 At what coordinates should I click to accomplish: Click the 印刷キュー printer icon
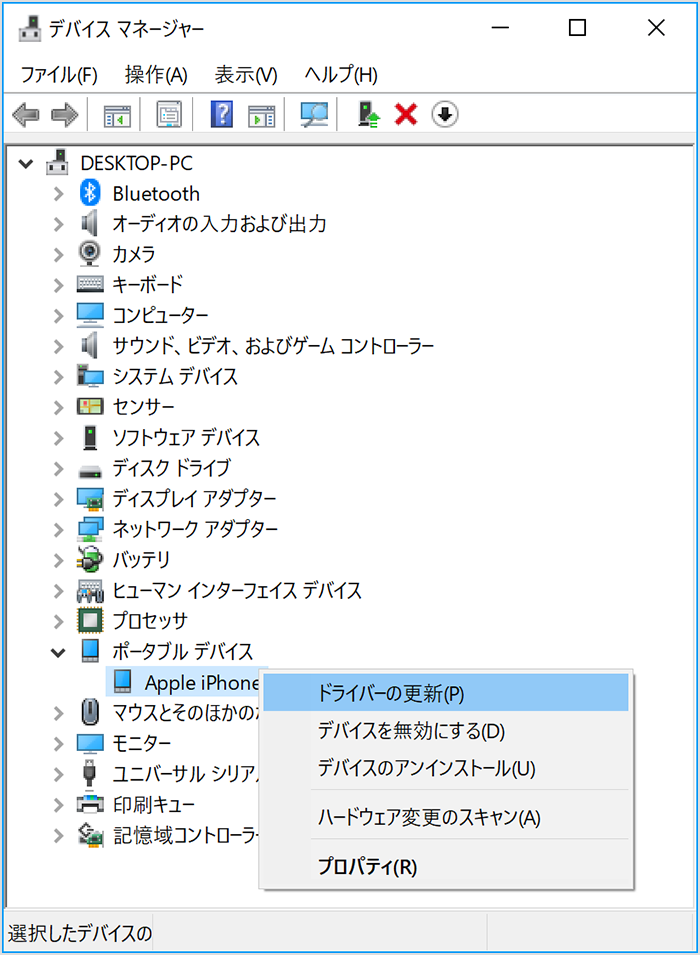pyautogui.click(x=90, y=804)
